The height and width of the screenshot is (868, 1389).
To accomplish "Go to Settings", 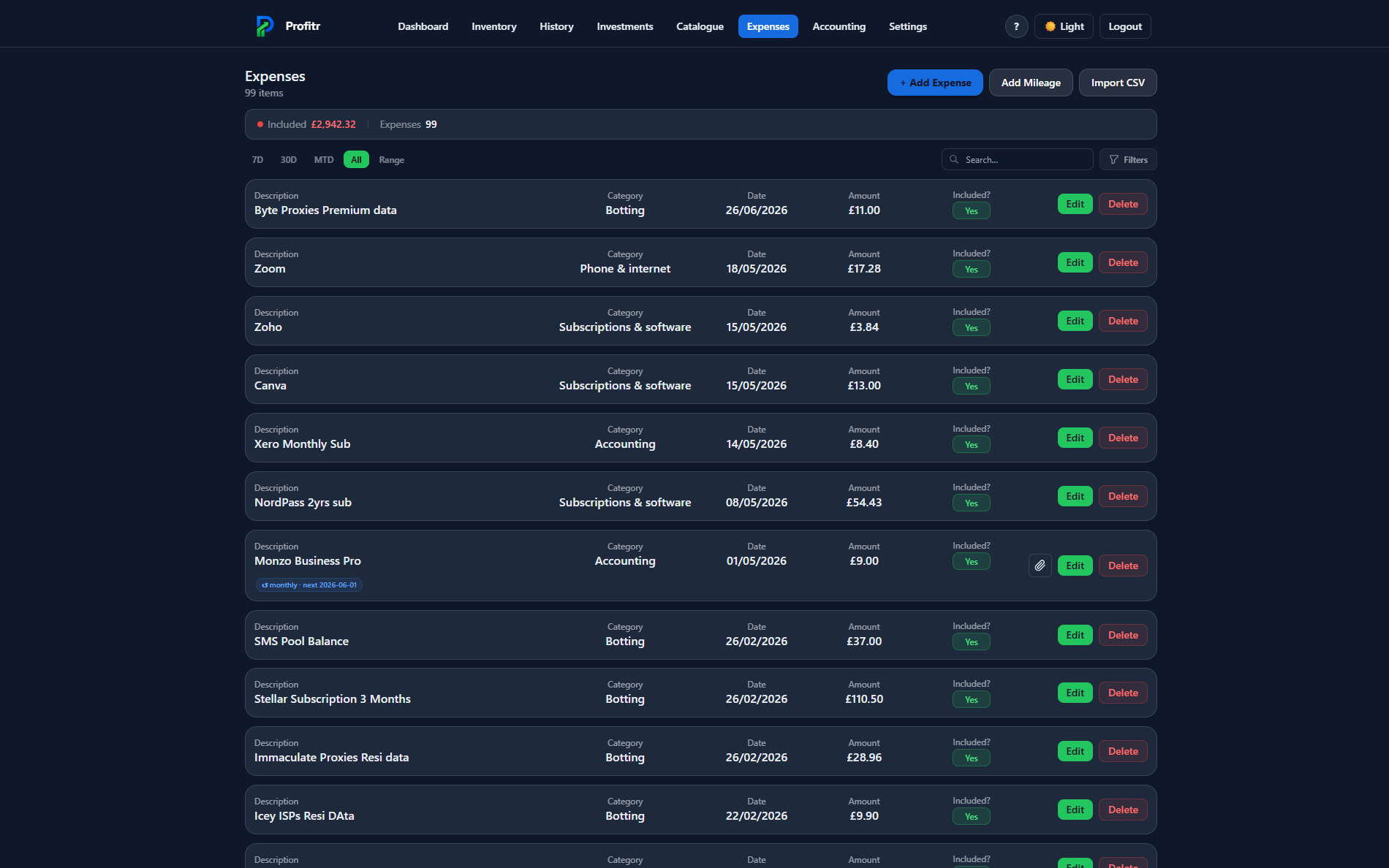I will coord(907,26).
